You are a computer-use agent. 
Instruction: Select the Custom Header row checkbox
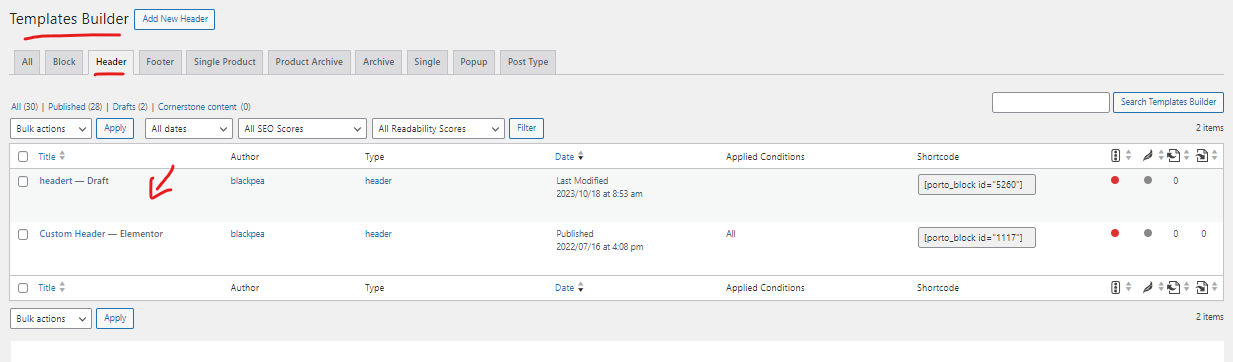23,234
